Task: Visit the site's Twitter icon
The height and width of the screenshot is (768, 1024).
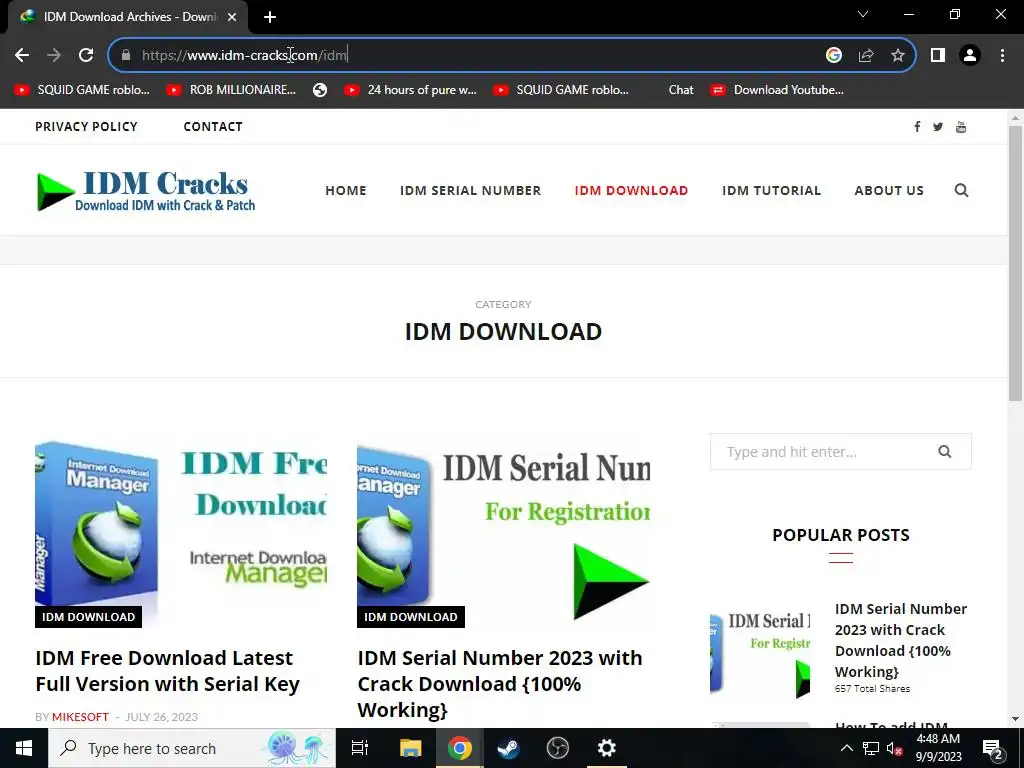Action: (938, 127)
